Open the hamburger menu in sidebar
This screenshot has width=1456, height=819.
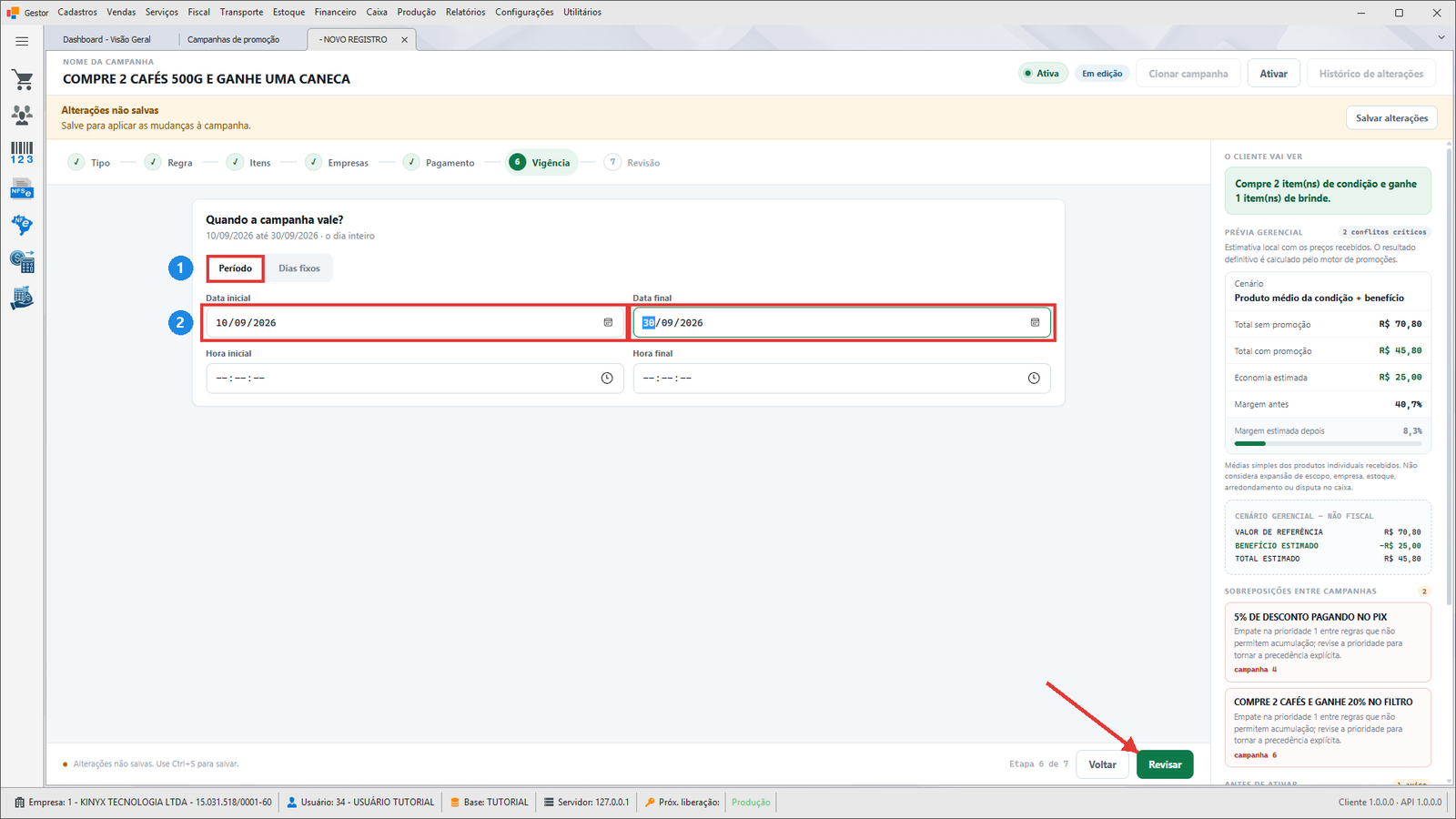(22, 41)
